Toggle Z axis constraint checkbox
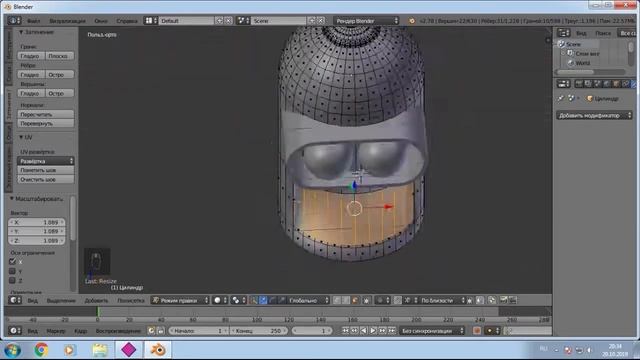The width and height of the screenshot is (640, 360). pyautogui.click(x=12, y=280)
